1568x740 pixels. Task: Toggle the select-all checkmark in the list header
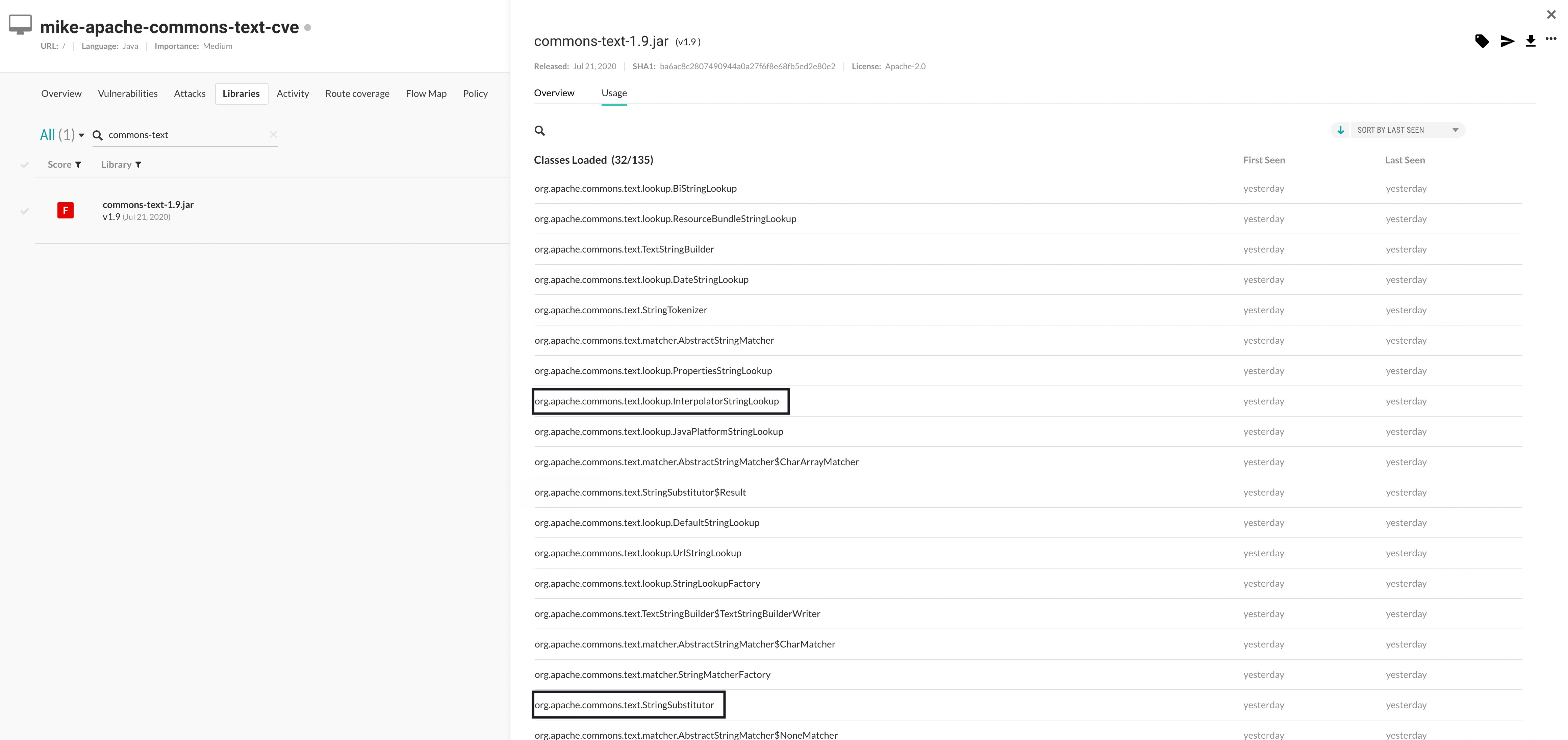(25, 164)
